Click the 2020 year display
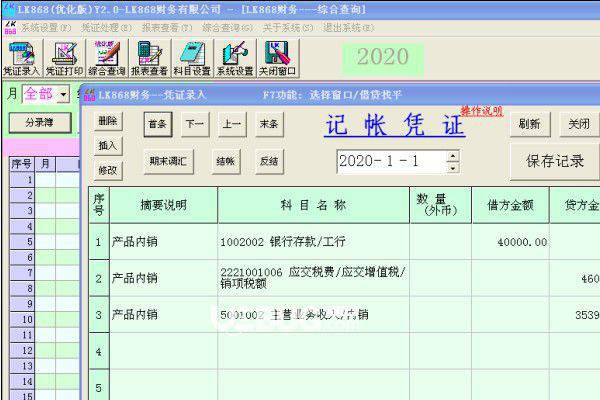This screenshot has height=400, width=600. coord(383,57)
